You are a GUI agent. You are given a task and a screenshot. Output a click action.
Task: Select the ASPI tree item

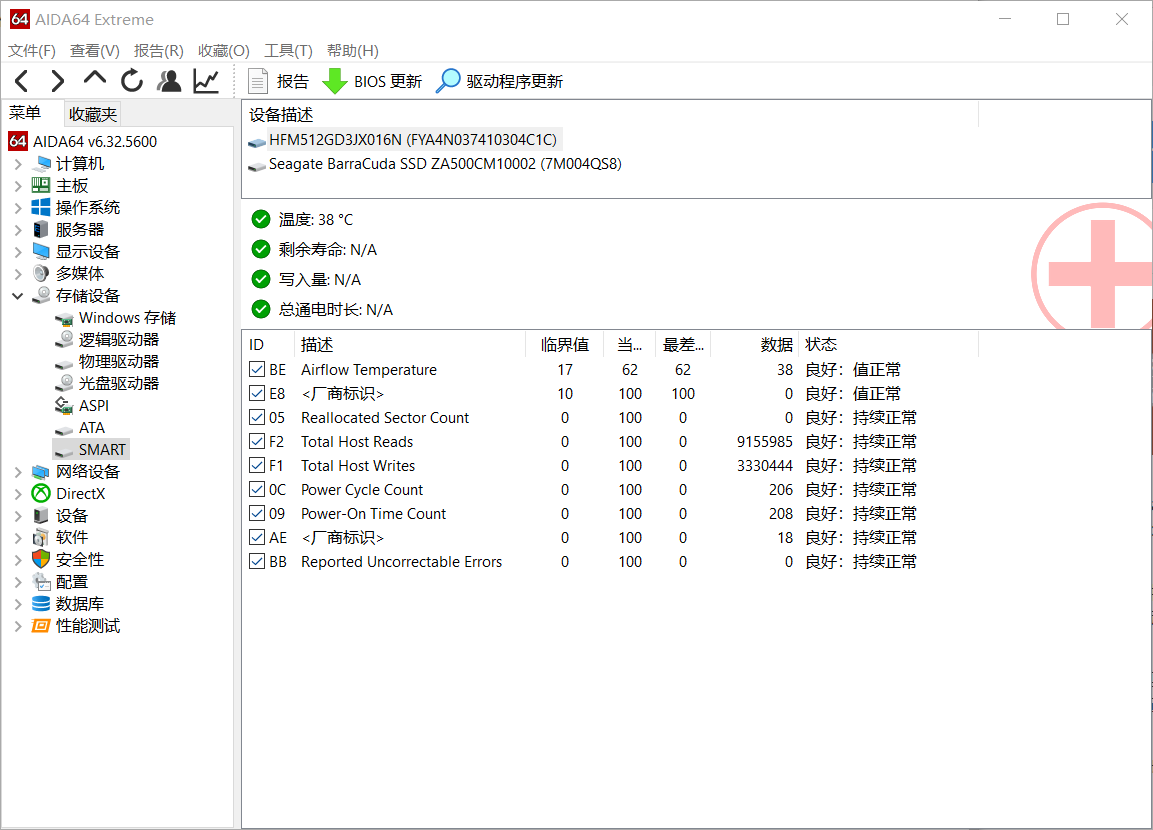click(x=82, y=406)
